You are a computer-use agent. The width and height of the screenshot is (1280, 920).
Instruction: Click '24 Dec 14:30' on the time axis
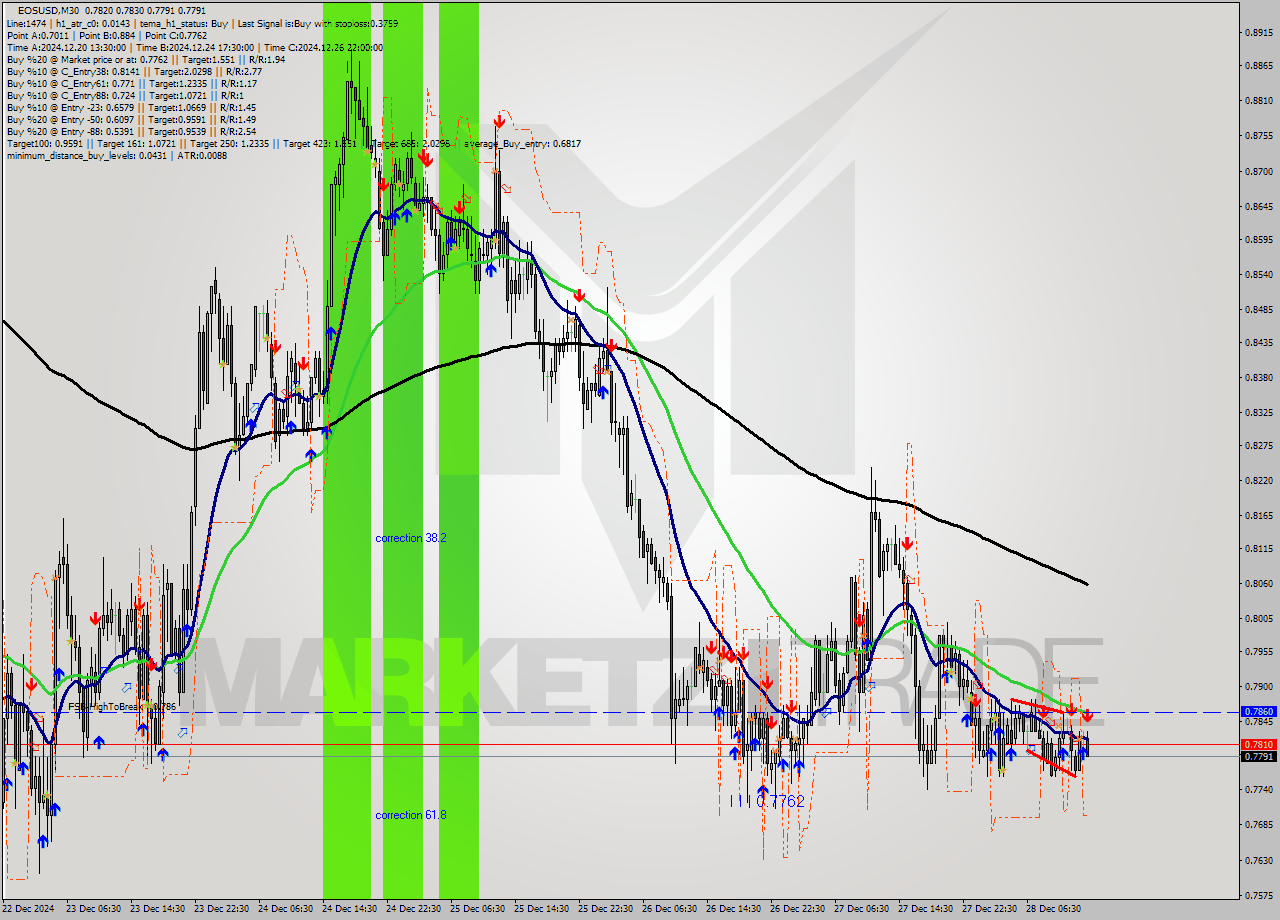click(x=349, y=909)
